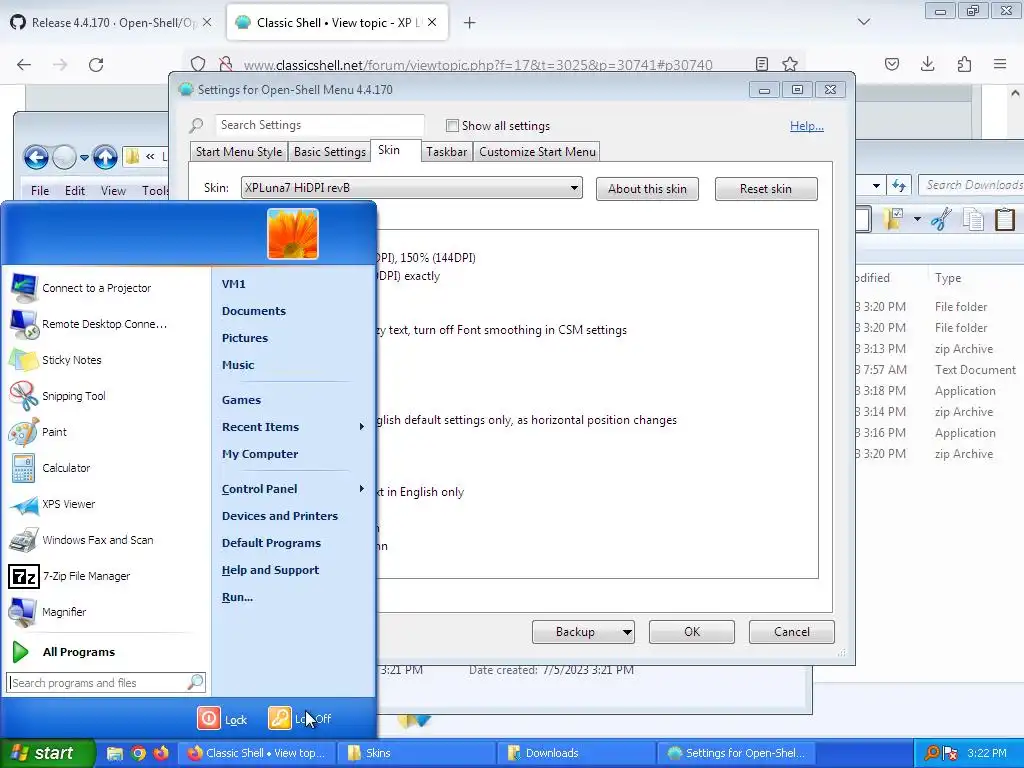This screenshot has height=768, width=1024.
Task: Open Firefox extensions puzzle icon
Action: point(964,64)
